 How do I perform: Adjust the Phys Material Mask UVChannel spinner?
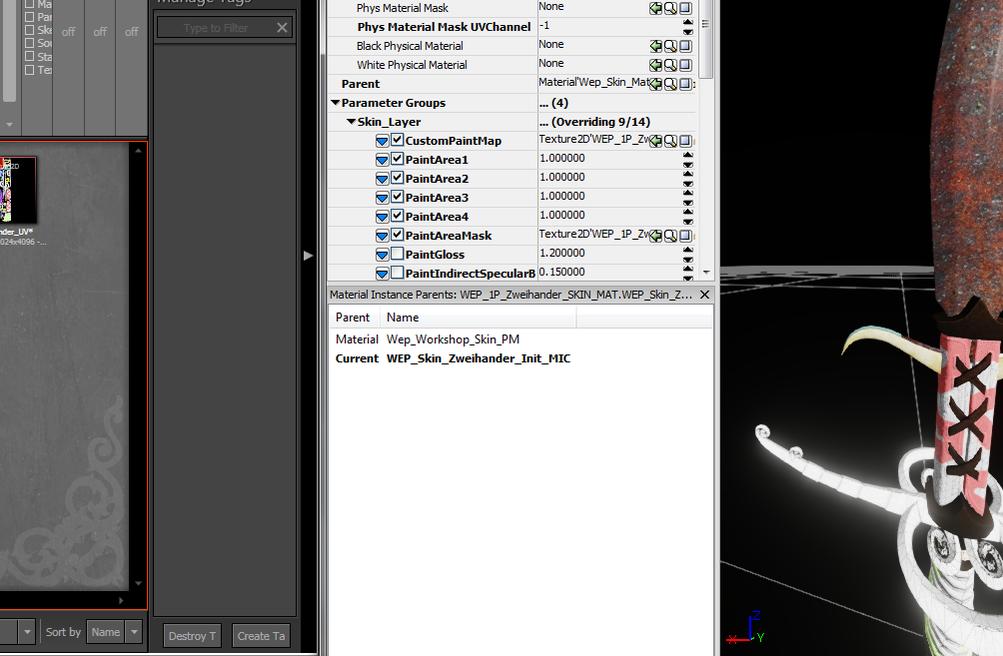[688, 27]
